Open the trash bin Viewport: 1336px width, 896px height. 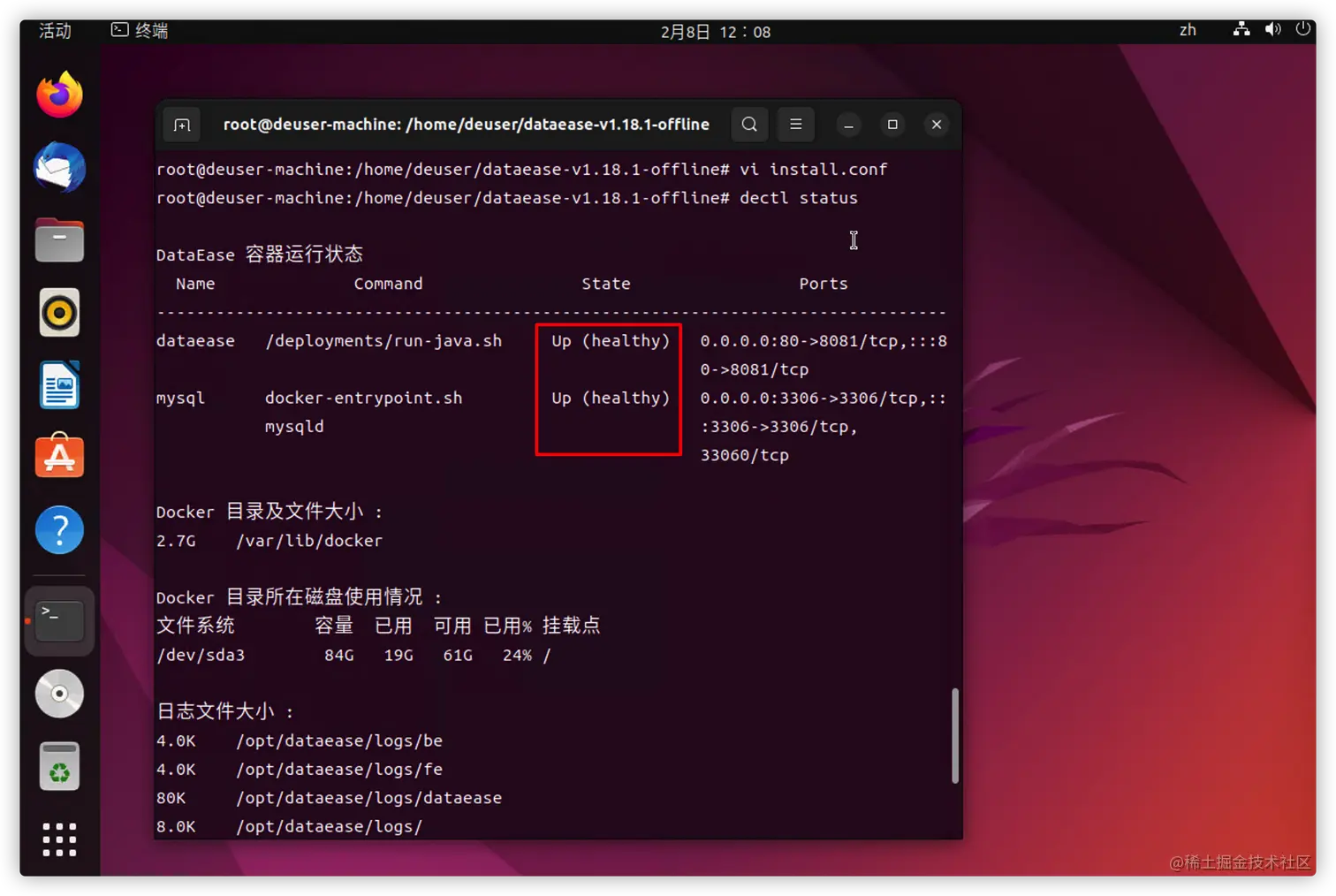[x=58, y=765]
